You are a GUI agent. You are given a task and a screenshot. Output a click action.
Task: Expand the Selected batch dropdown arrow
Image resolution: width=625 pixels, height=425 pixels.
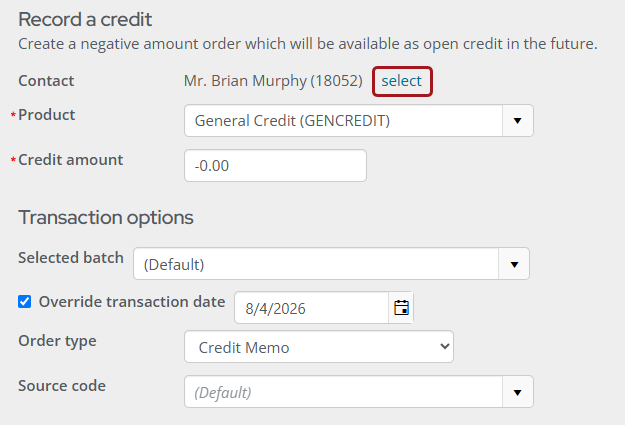[x=514, y=264]
